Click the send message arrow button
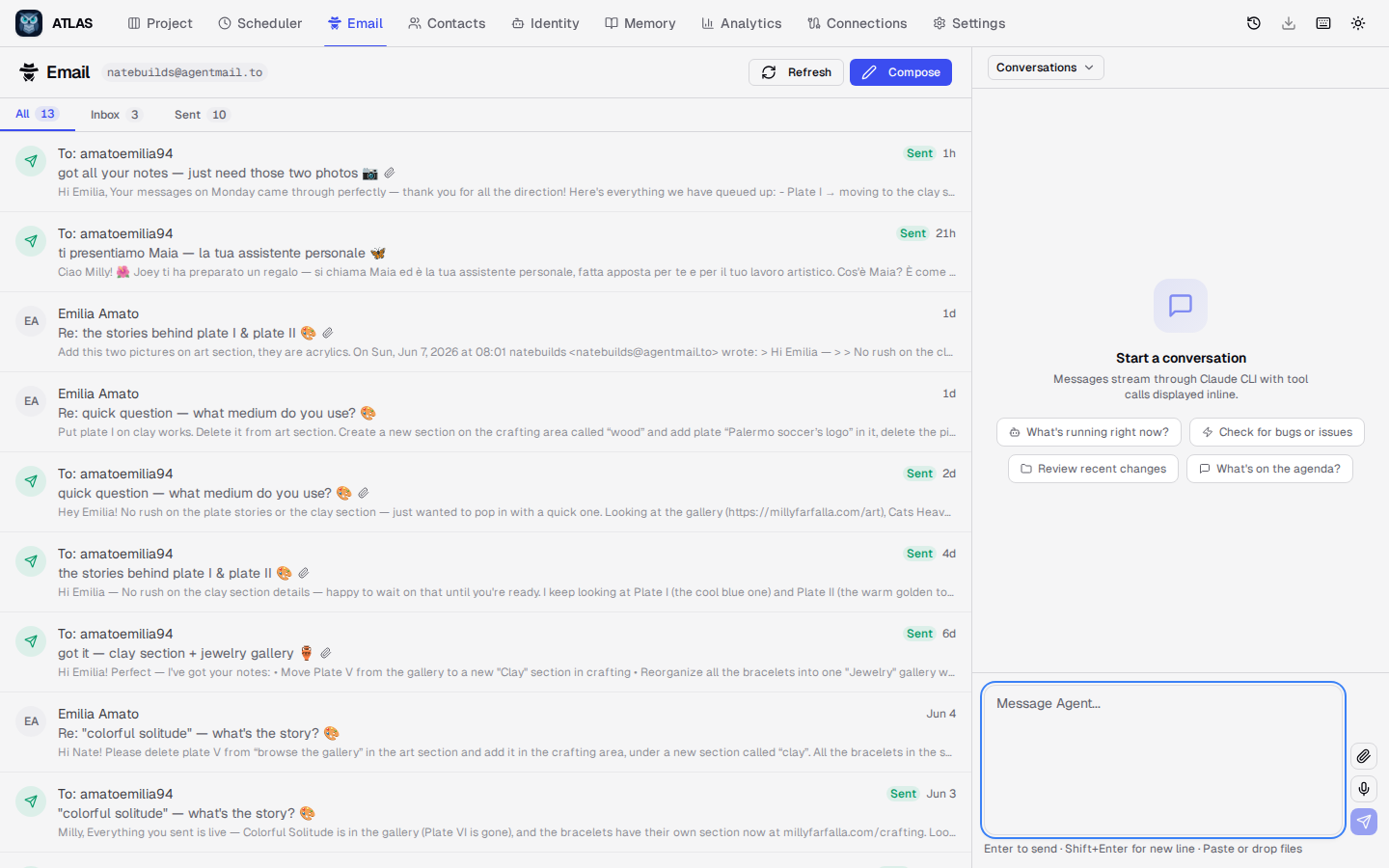Viewport: 1389px width, 868px height. click(x=1364, y=822)
